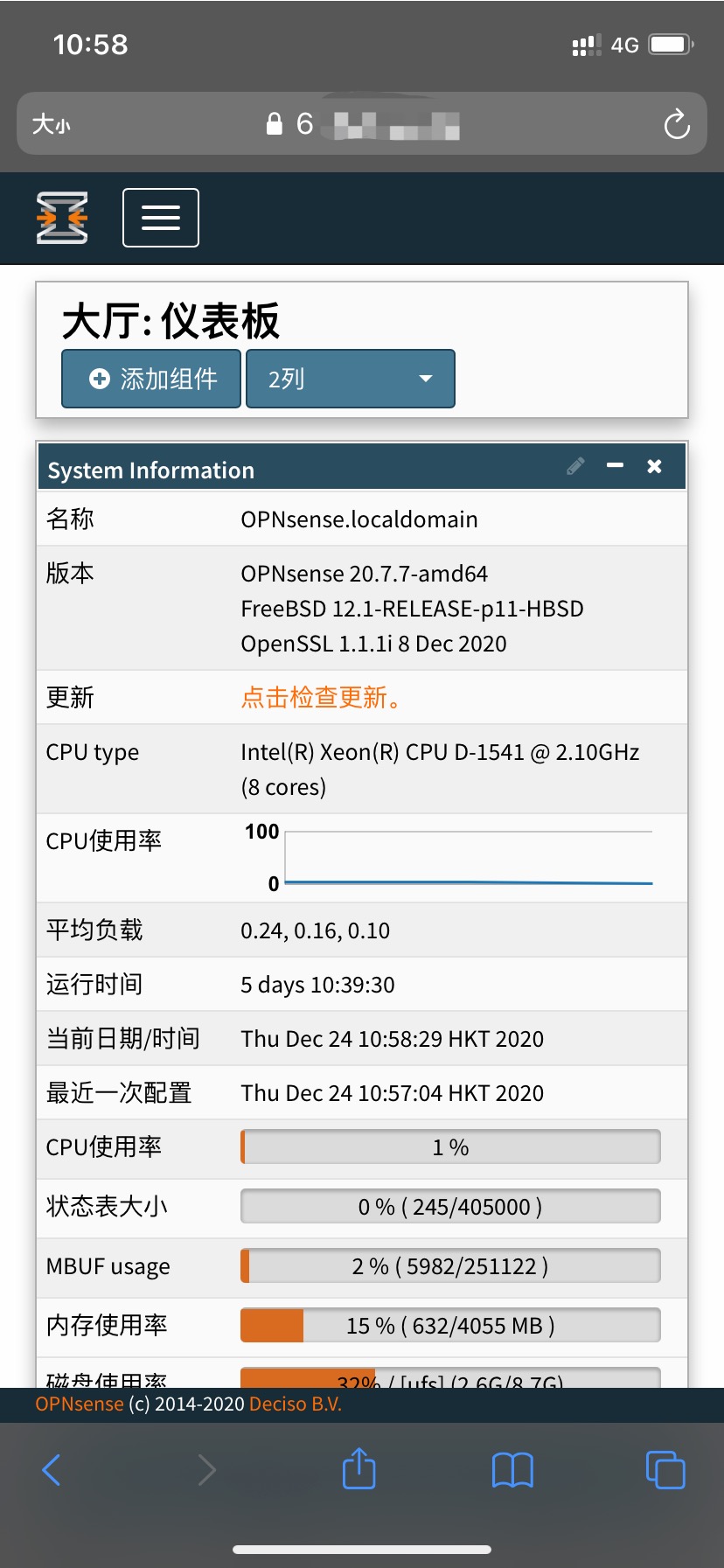Show Safari open tabs overview

665,1470
